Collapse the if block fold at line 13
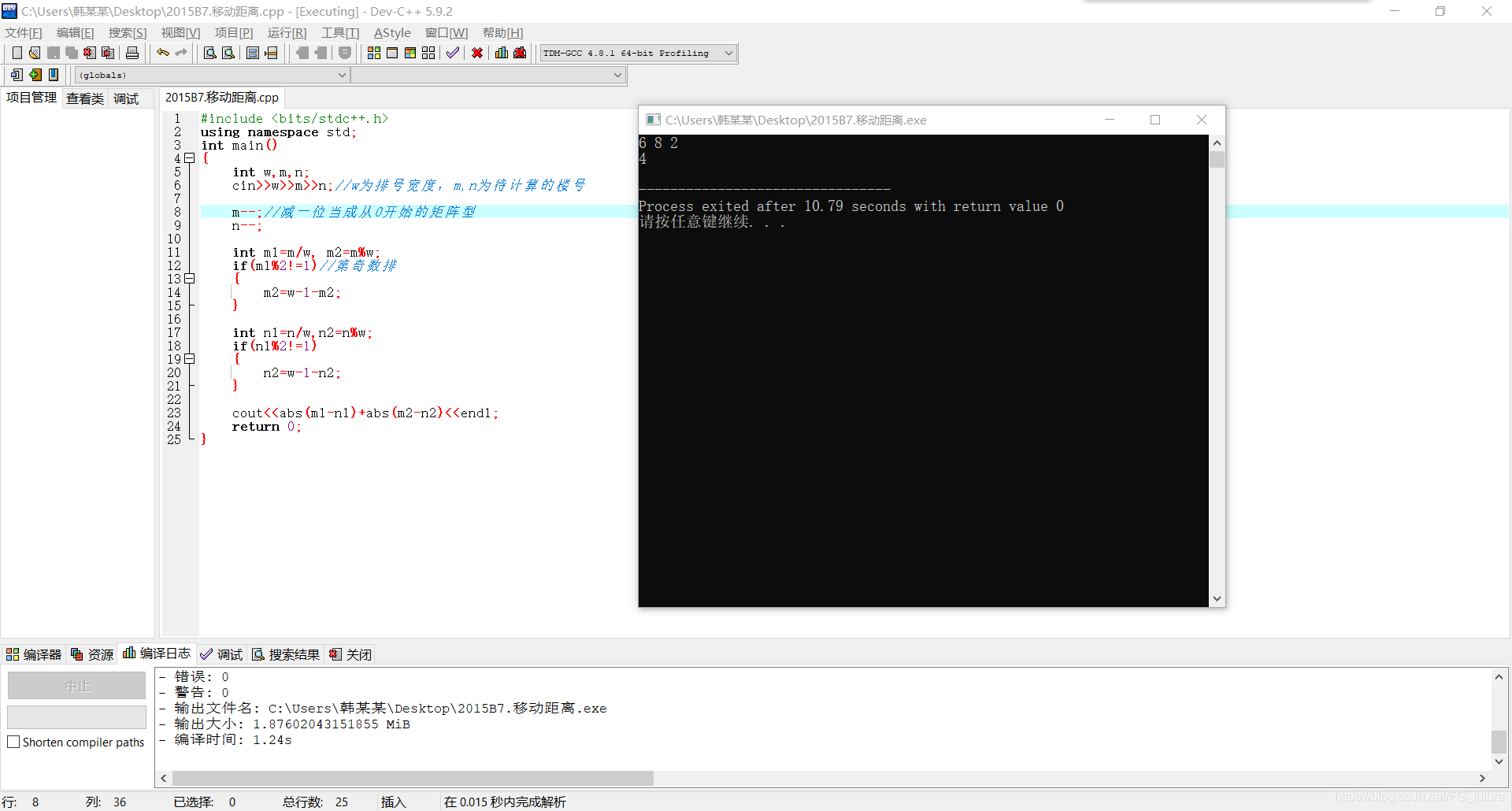 point(190,279)
